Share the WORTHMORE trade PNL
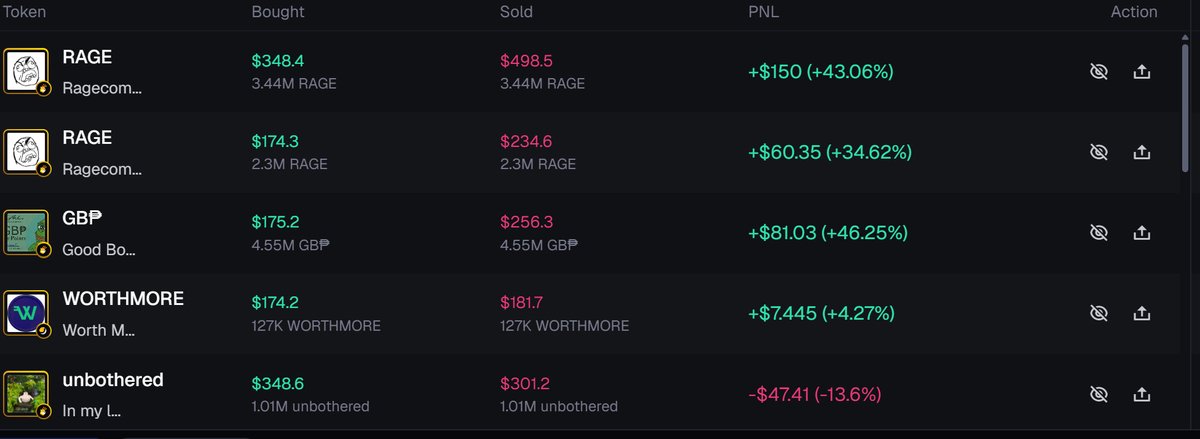The height and width of the screenshot is (439, 1200). click(x=1141, y=313)
